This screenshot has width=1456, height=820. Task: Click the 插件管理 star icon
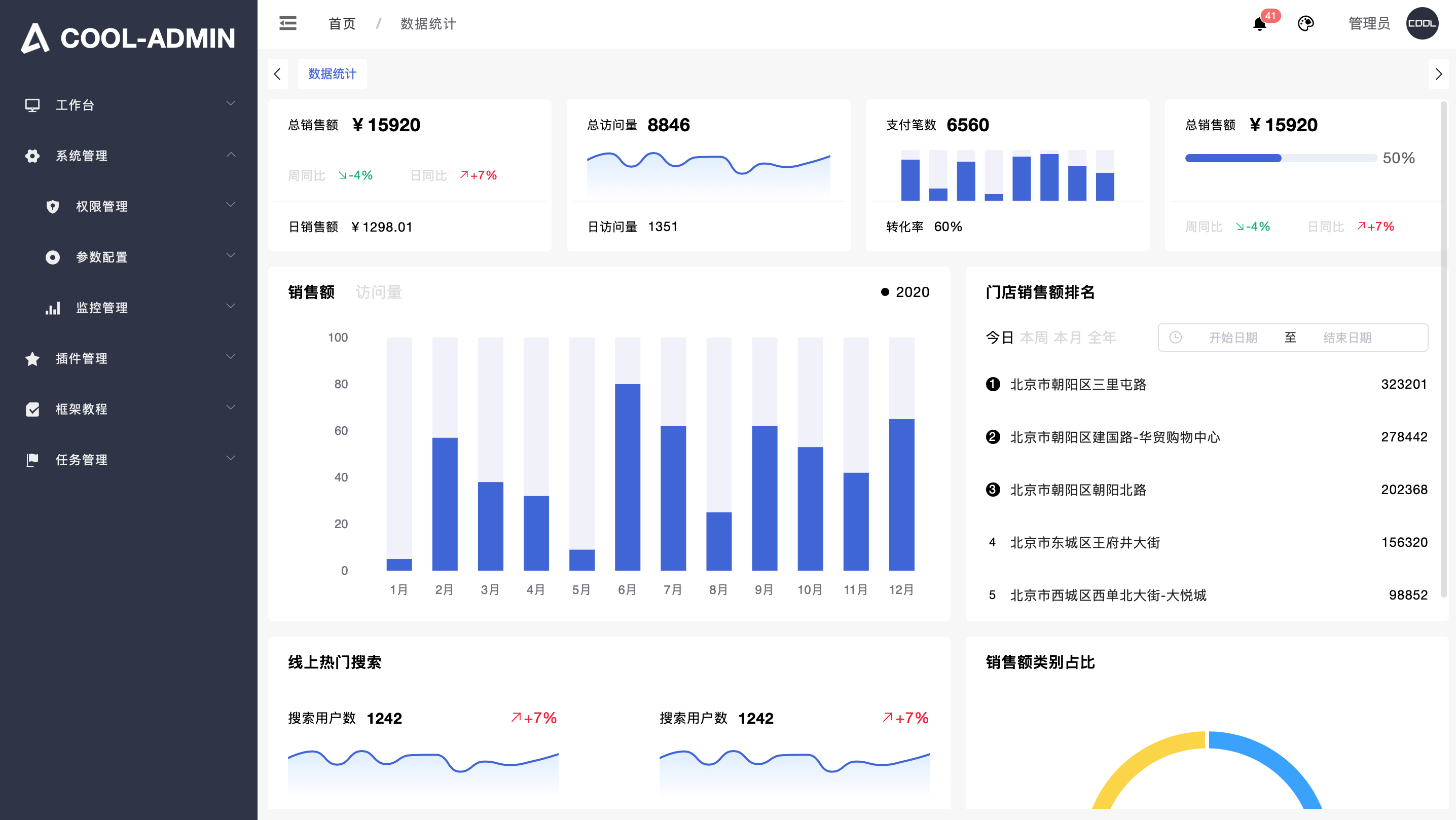click(x=32, y=358)
